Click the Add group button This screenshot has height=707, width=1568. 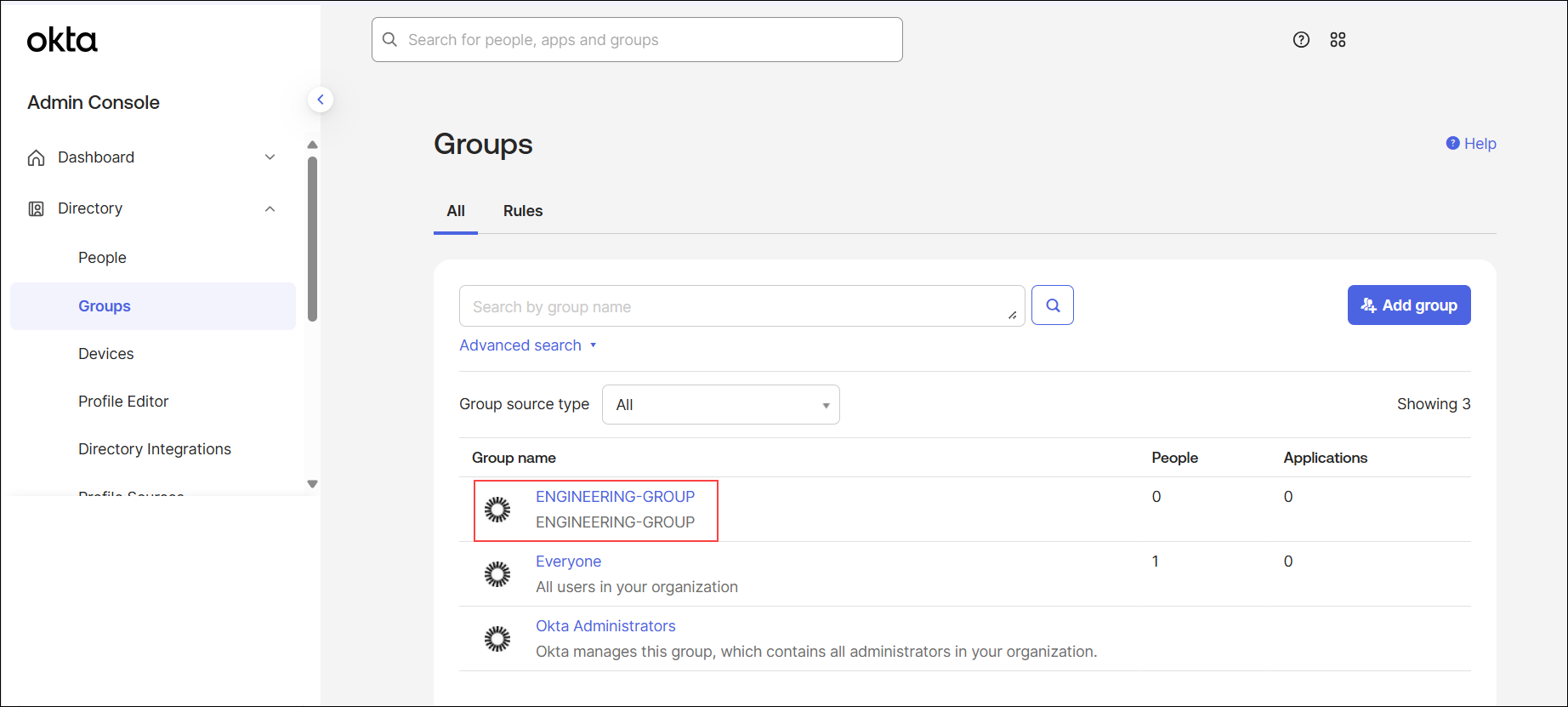click(1409, 305)
